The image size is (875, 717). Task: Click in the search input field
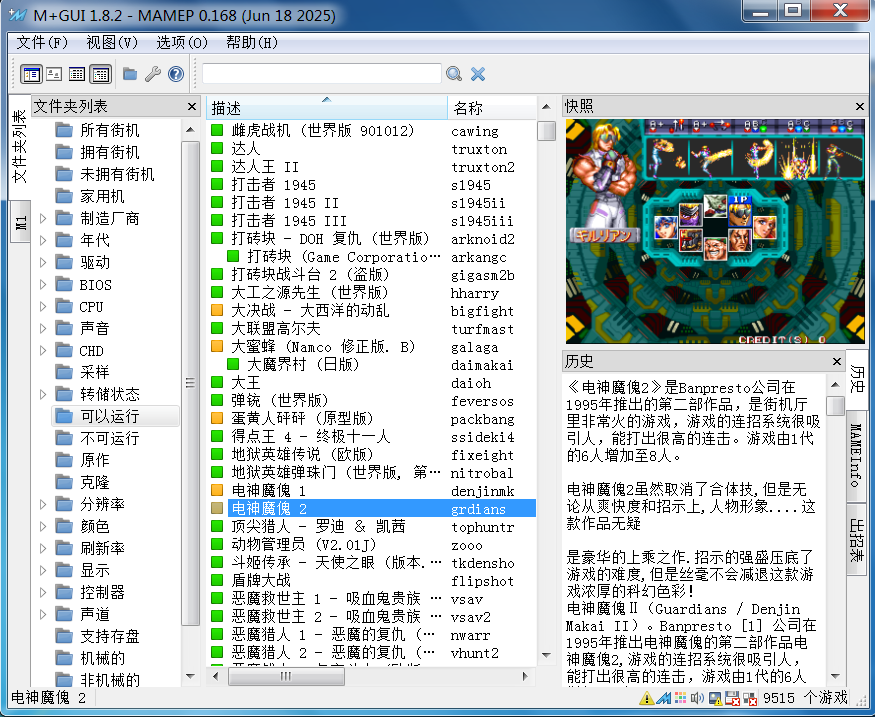[x=321, y=74]
